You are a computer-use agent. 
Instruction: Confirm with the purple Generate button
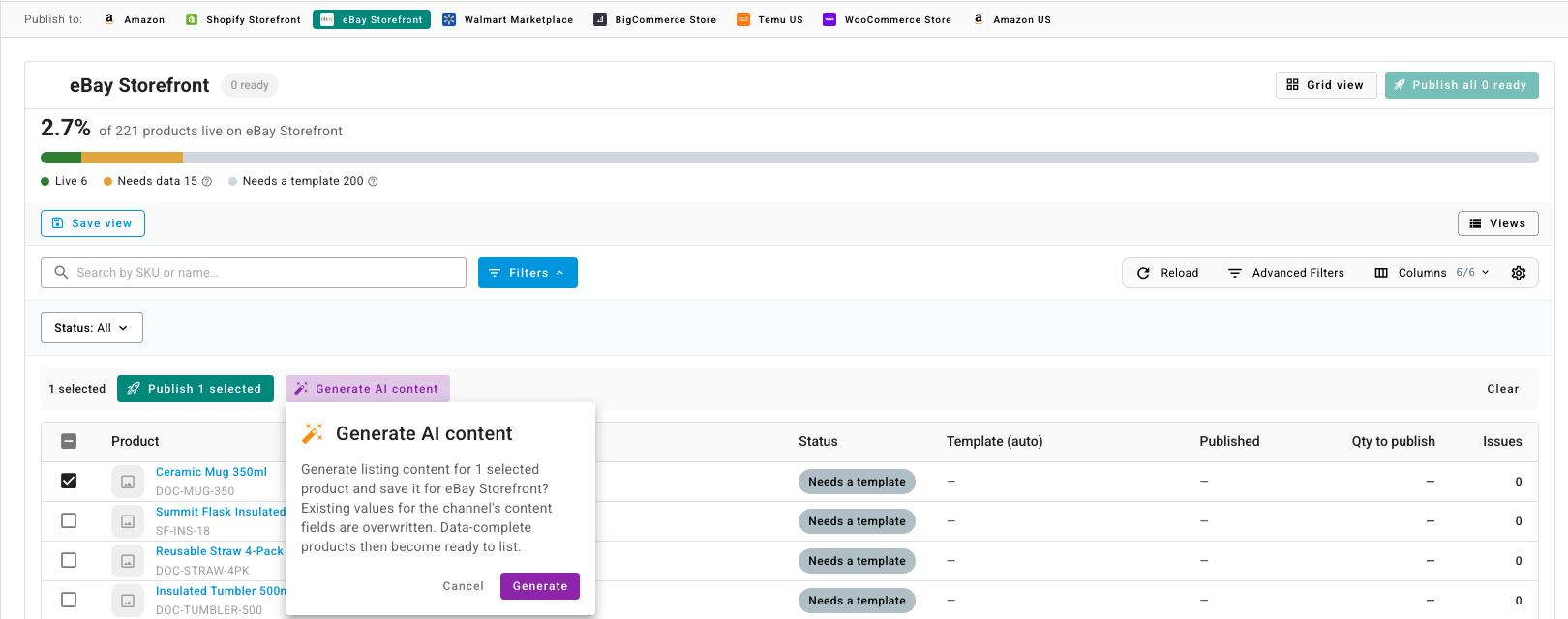click(x=540, y=586)
